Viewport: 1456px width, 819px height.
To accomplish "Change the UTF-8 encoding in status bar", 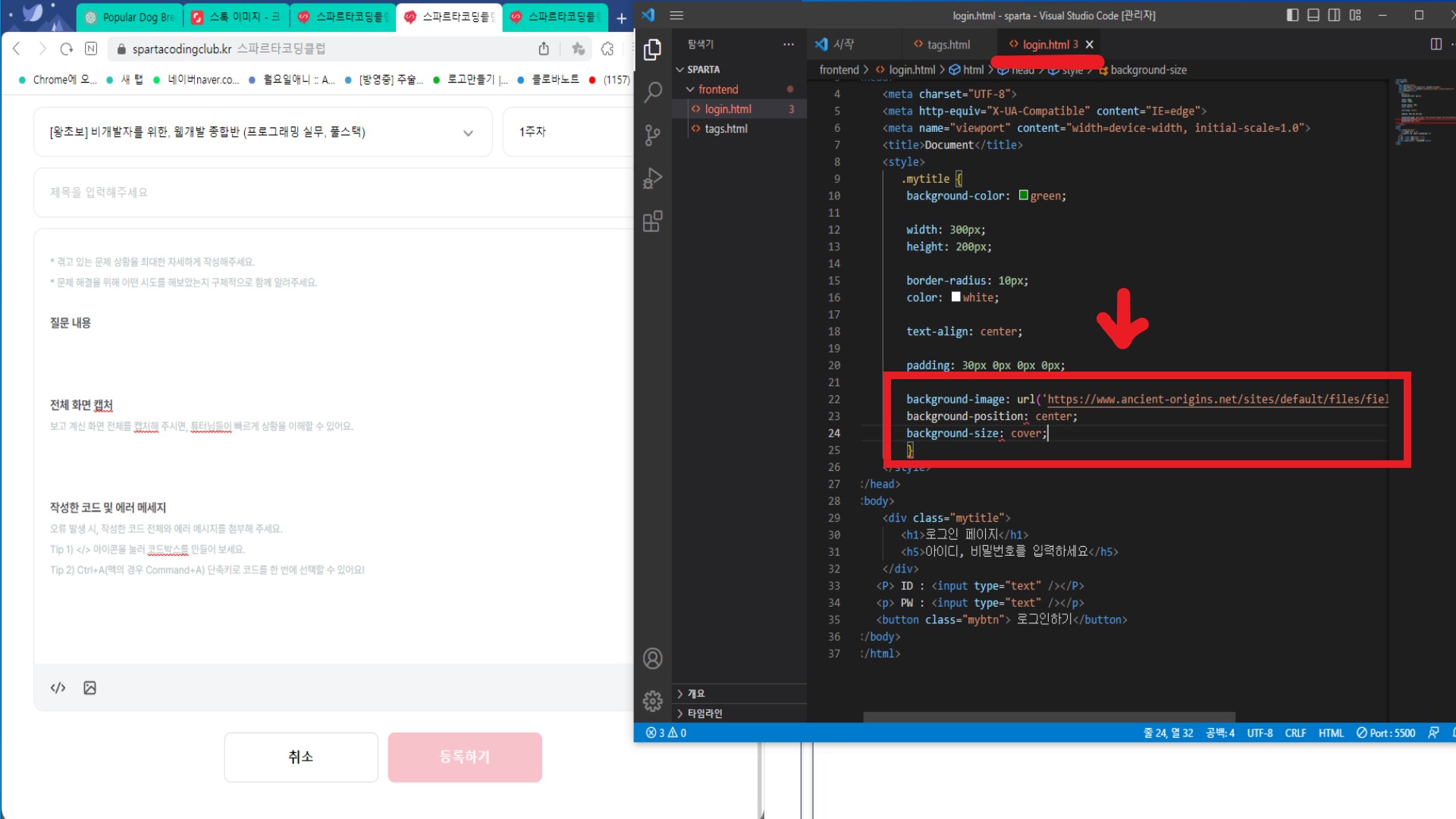I will pos(1260,733).
